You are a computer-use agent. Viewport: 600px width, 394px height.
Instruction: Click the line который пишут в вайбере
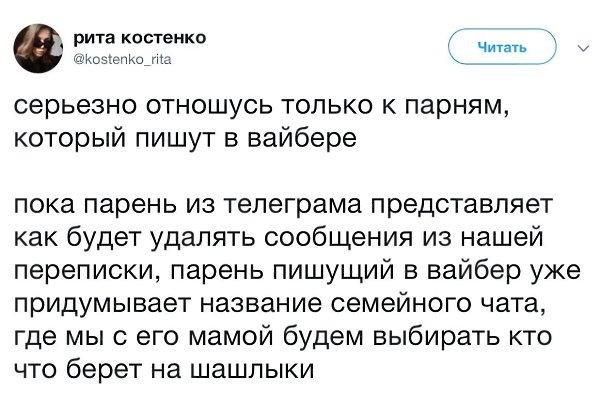(x=185, y=138)
